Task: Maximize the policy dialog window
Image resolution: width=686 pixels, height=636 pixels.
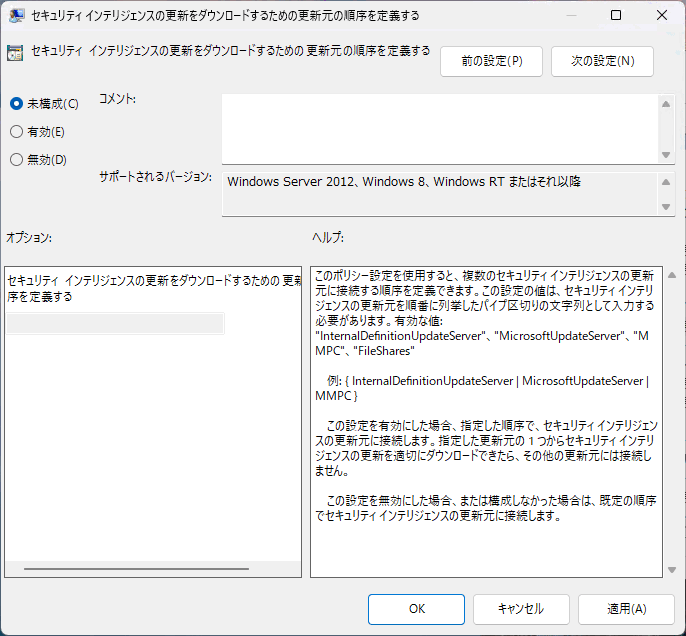Action: [615, 15]
